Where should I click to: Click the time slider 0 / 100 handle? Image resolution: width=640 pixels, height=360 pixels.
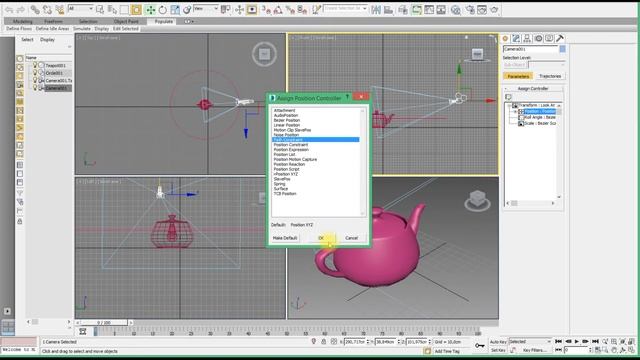coord(104,322)
